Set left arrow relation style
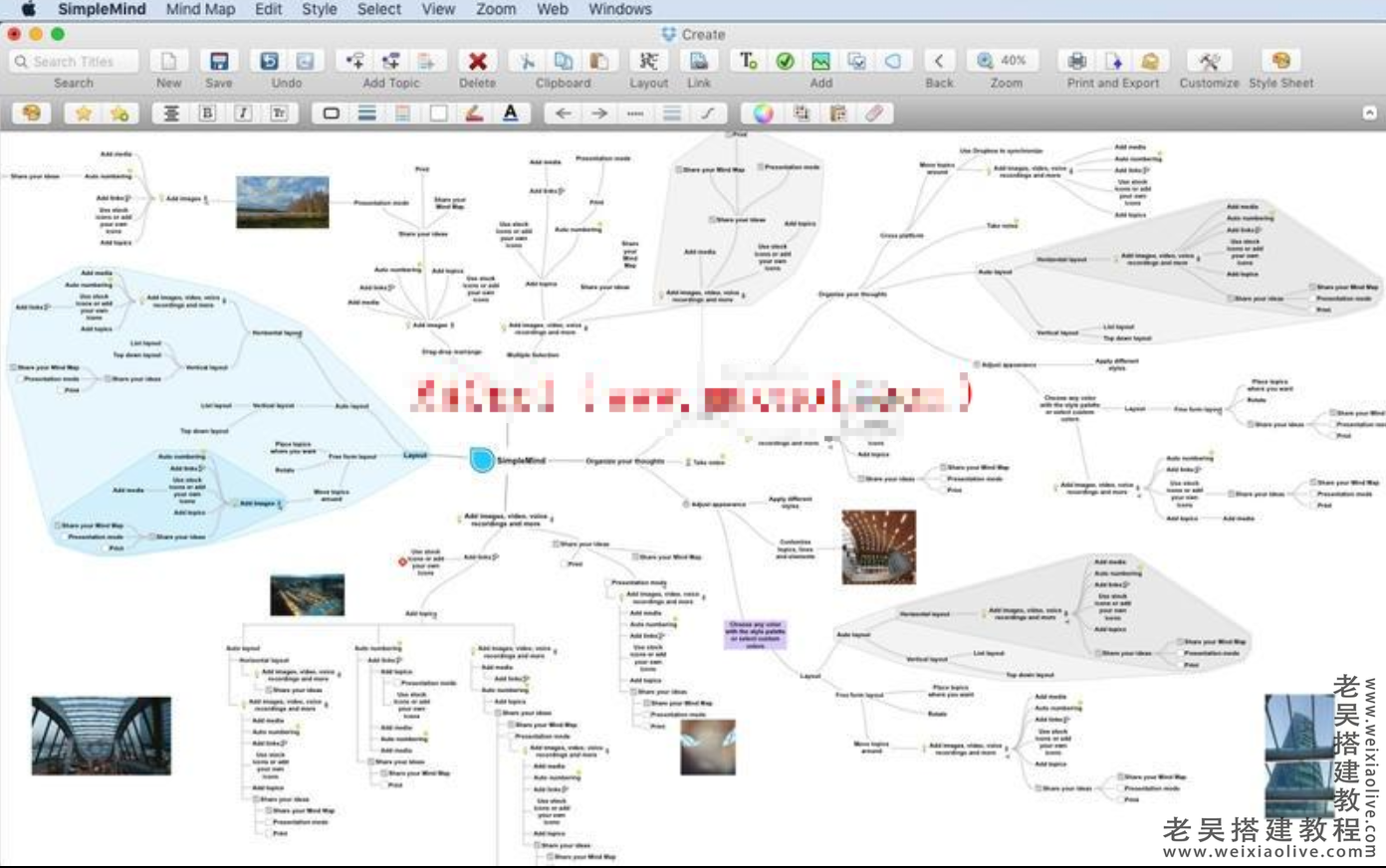This screenshot has height=868, width=1386. [564, 113]
